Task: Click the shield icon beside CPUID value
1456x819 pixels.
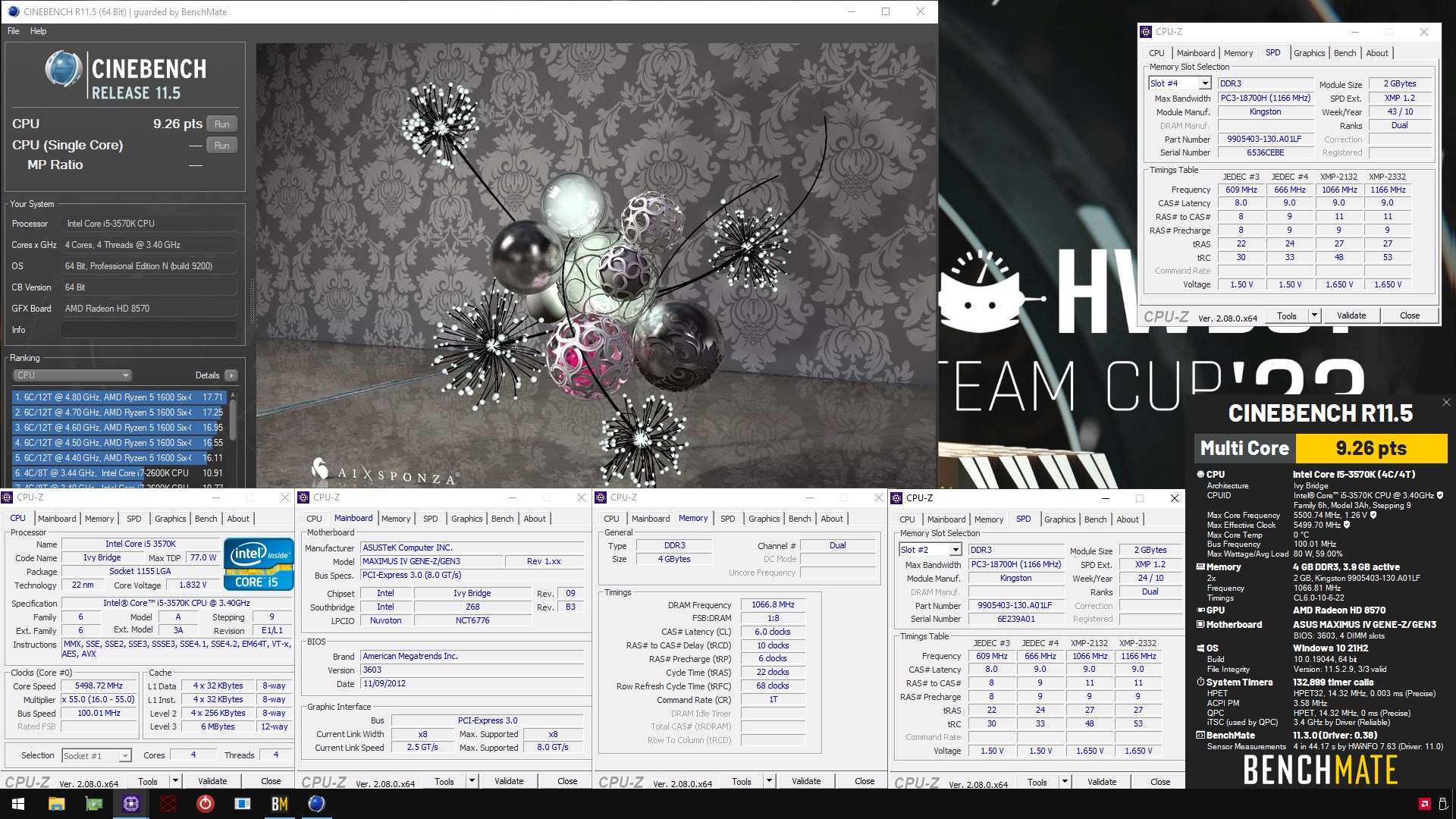Action: [1440, 495]
